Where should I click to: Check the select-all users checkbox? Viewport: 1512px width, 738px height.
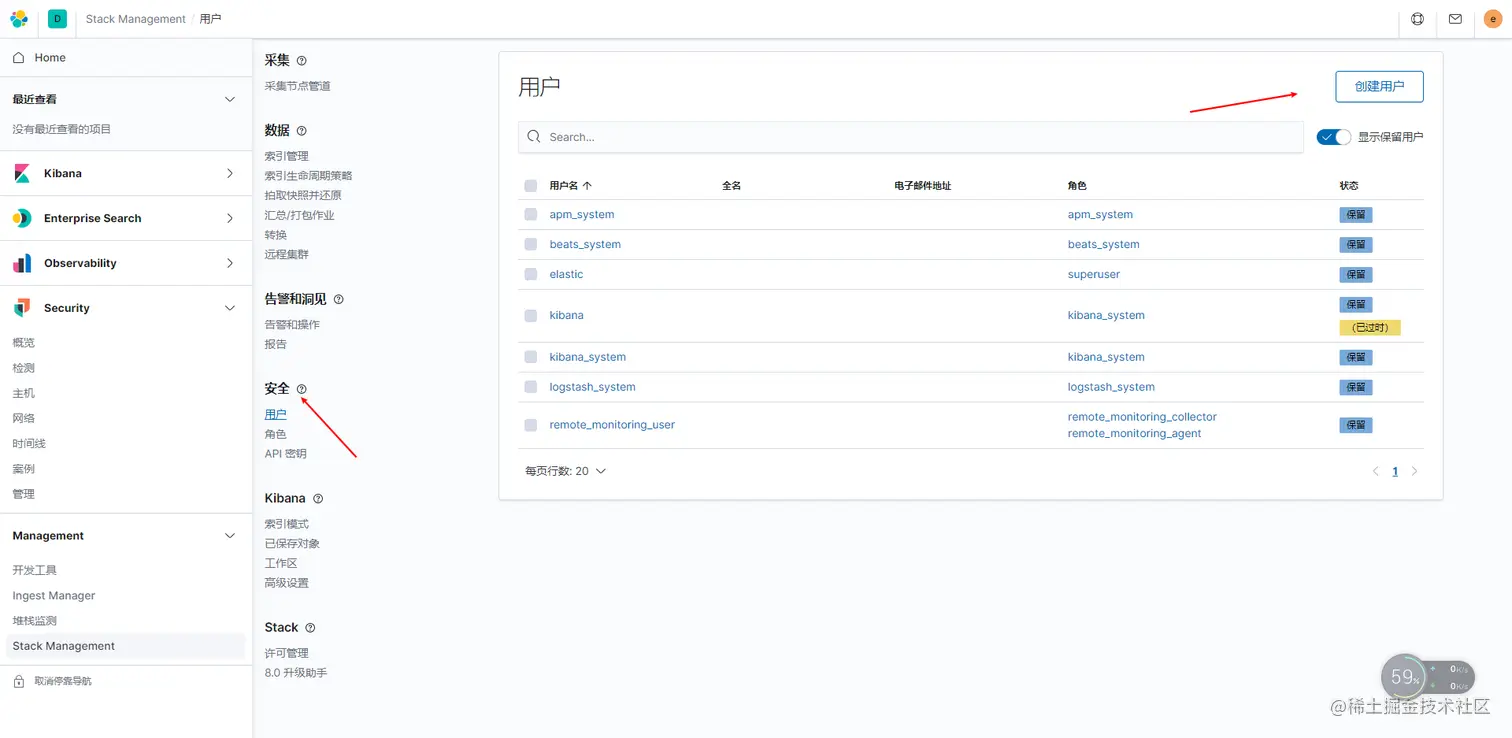531,186
